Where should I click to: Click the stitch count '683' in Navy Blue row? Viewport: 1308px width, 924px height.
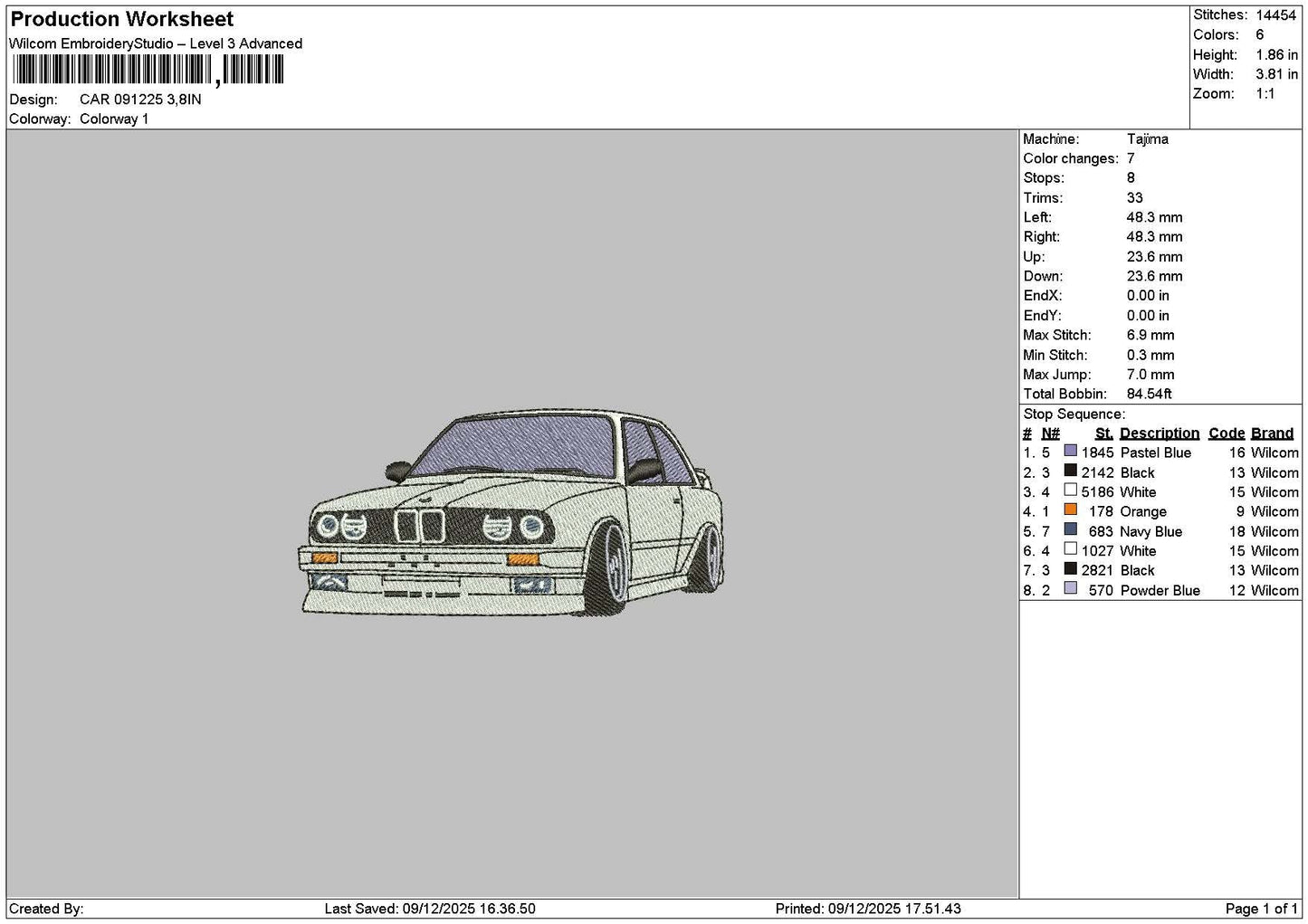pyautogui.click(x=1101, y=531)
